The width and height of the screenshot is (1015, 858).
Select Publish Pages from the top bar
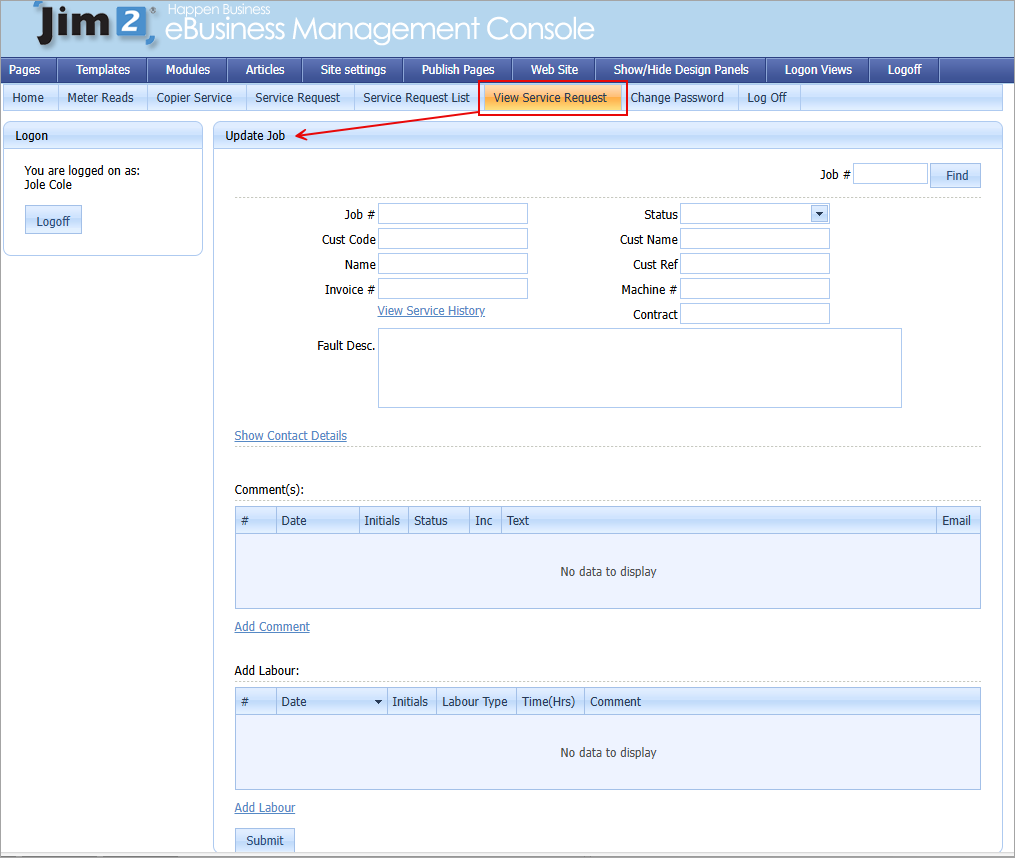(x=457, y=70)
